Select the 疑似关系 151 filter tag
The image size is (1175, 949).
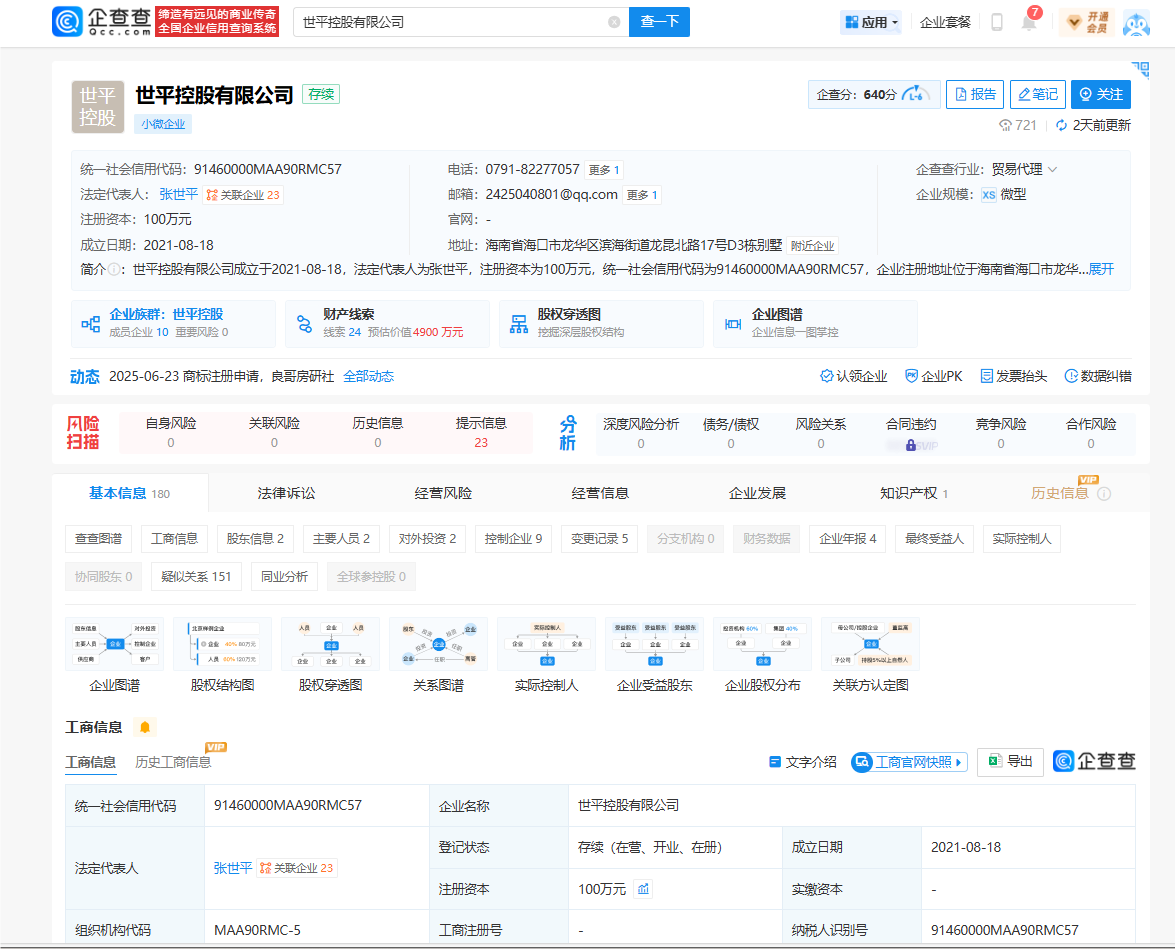click(196, 576)
